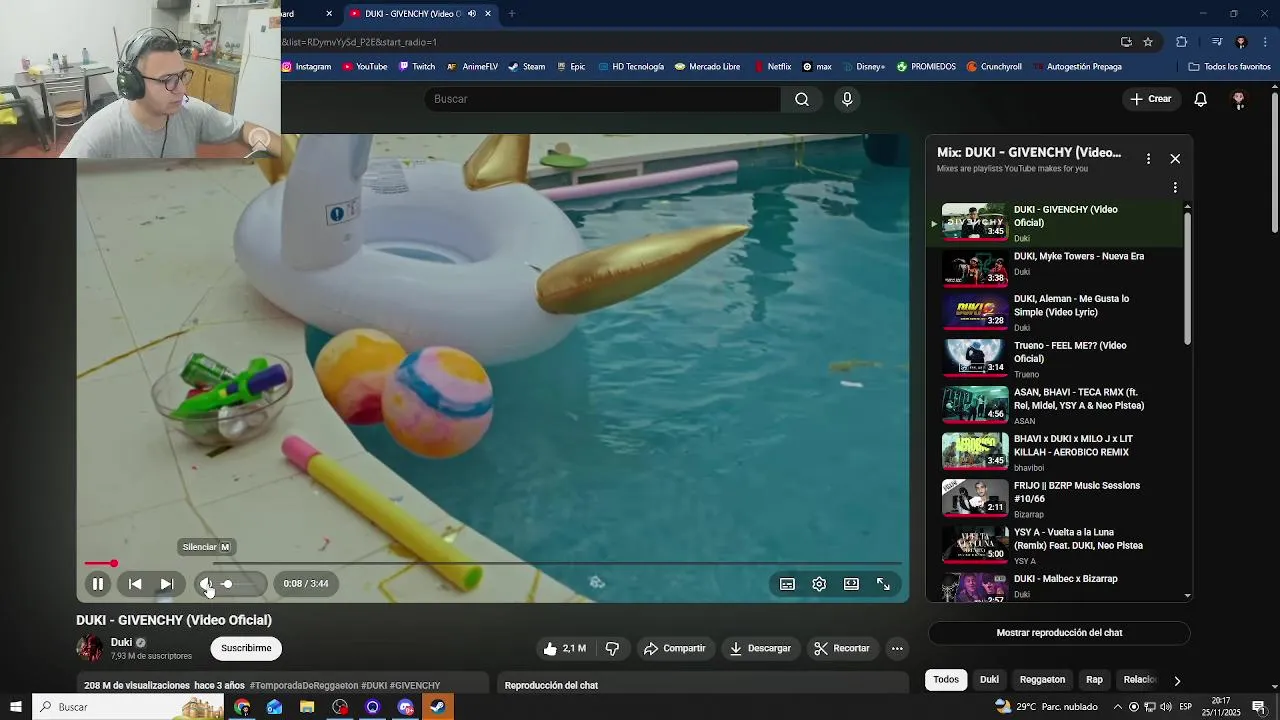Enter fullscreen mode on the video
1280x720 pixels.
coord(883,584)
